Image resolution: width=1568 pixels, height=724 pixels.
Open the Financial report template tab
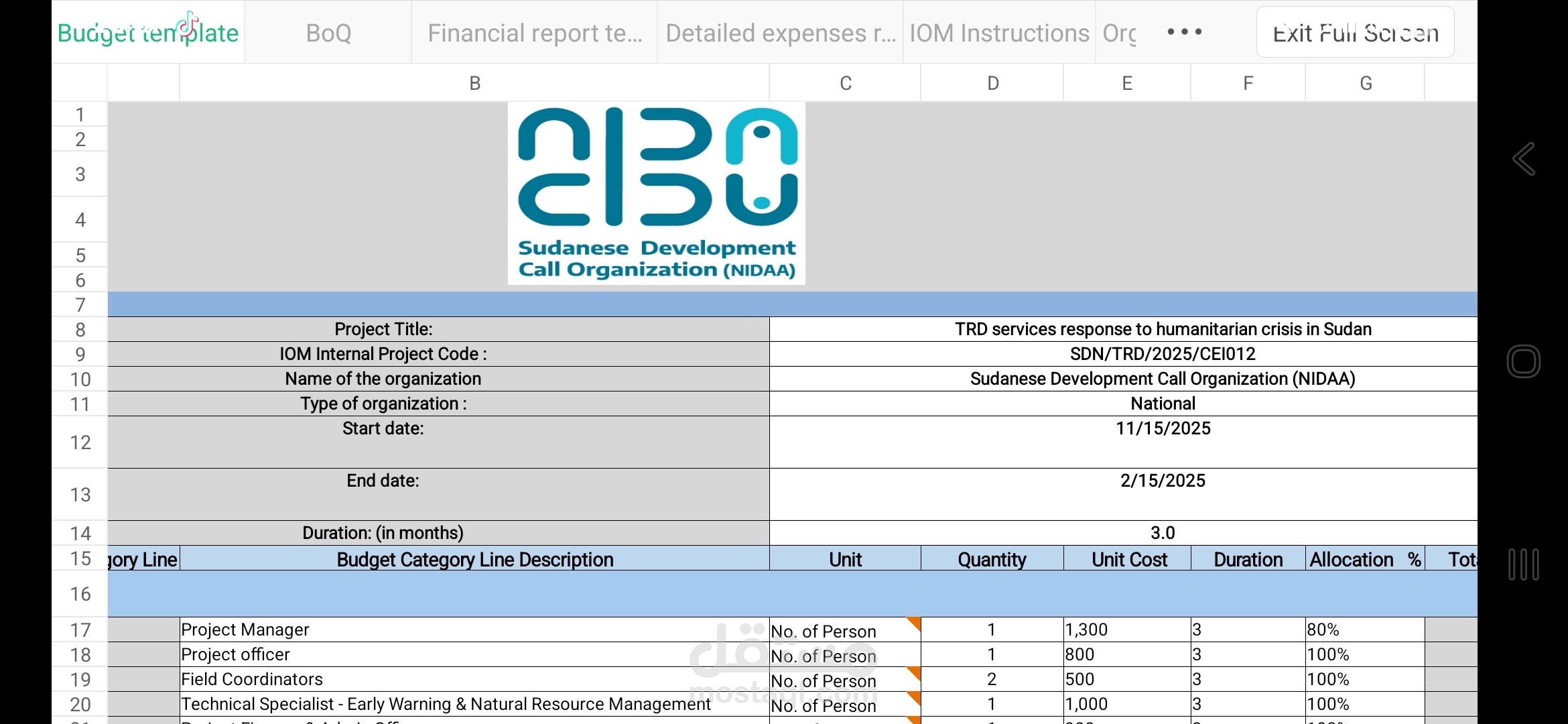pyautogui.click(x=535, y=33)
